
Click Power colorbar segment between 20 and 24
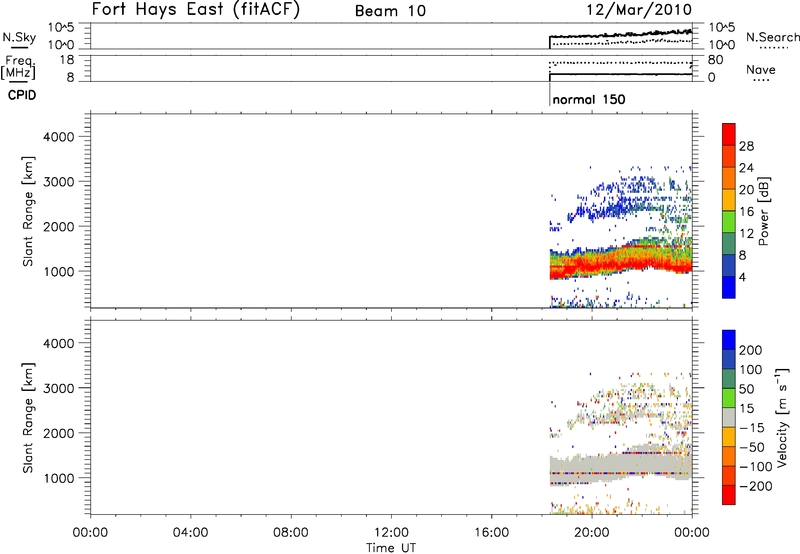729,178
